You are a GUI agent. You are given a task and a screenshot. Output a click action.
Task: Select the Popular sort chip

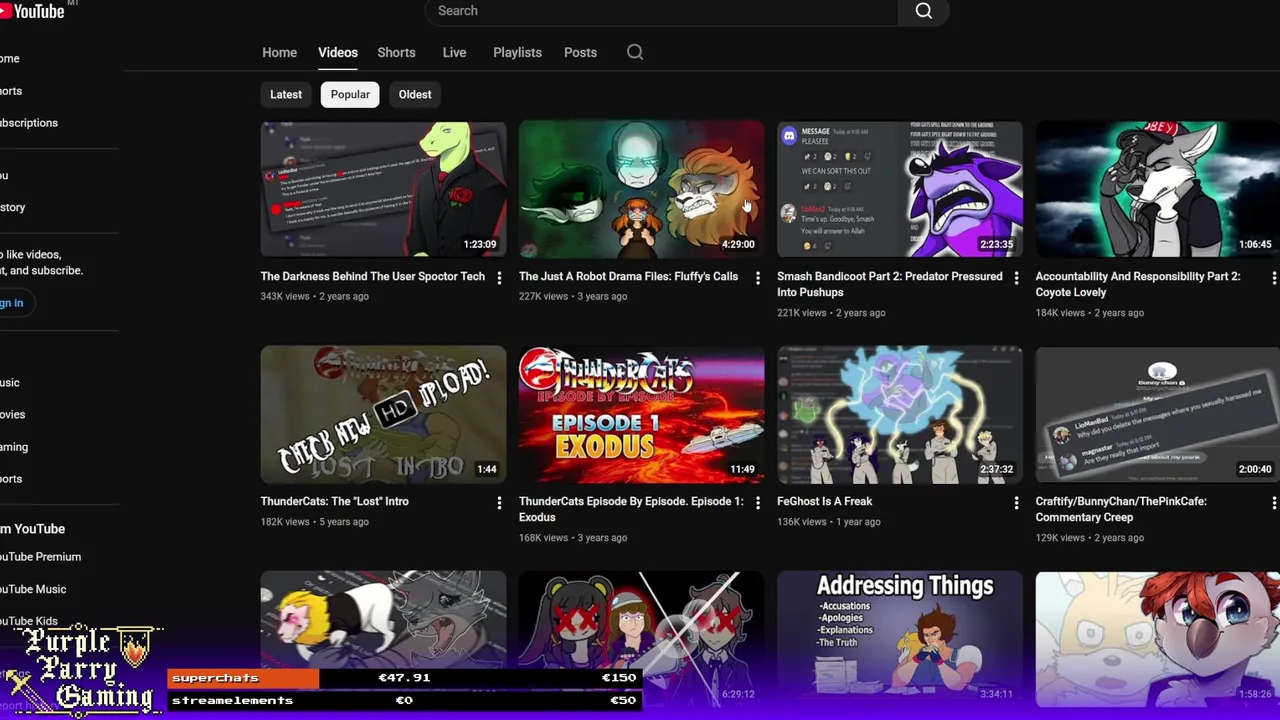[x=350, y=94]
